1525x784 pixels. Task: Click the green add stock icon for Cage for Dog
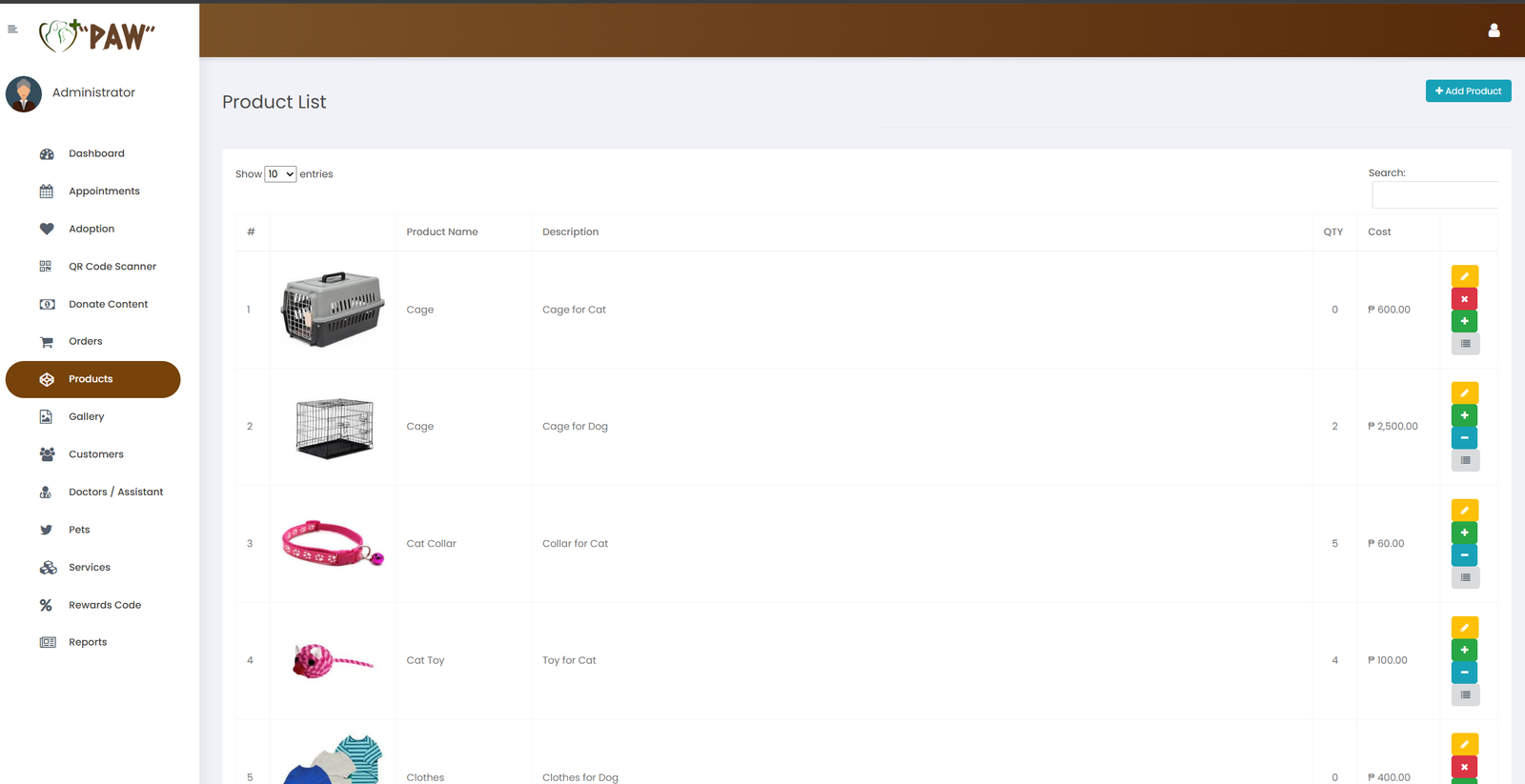click(1464, 415)
